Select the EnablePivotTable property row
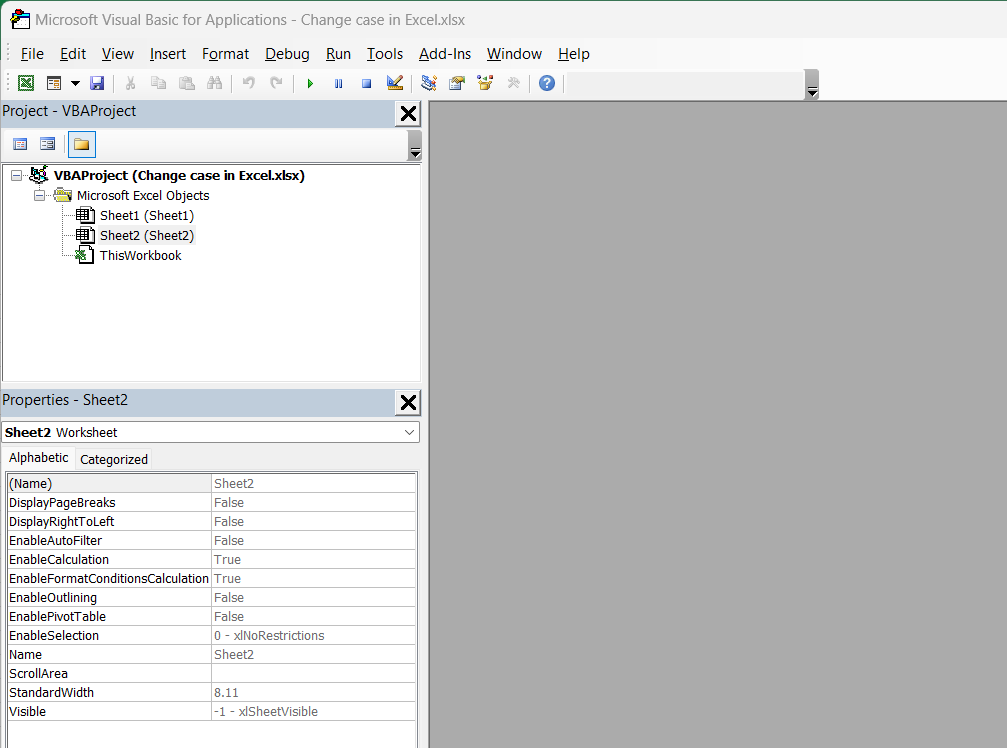1007x748 pixels. [211, 616]
